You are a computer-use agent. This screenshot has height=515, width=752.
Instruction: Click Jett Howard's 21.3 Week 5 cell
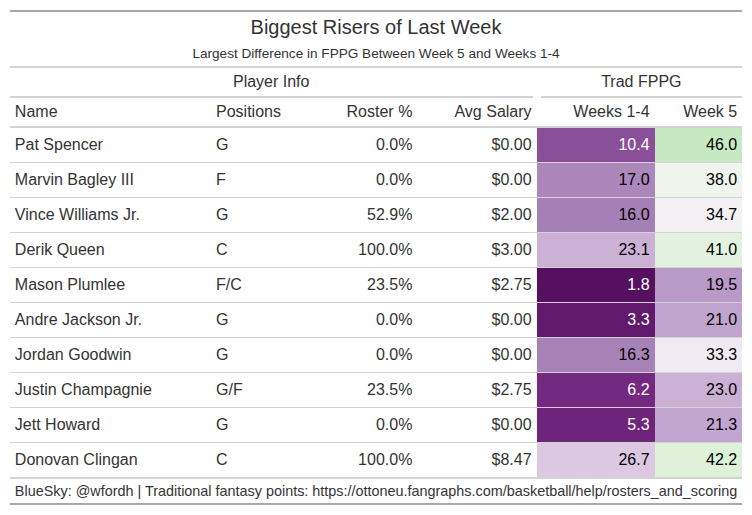720,425
